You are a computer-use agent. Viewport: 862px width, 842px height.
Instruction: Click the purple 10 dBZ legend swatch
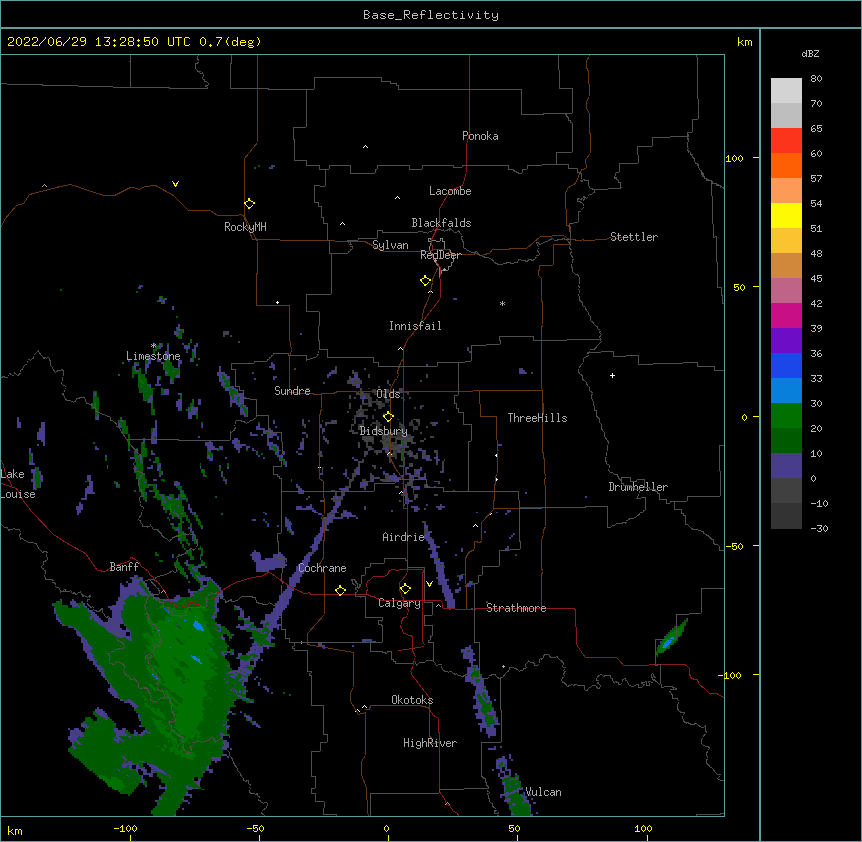coord(786,466)
